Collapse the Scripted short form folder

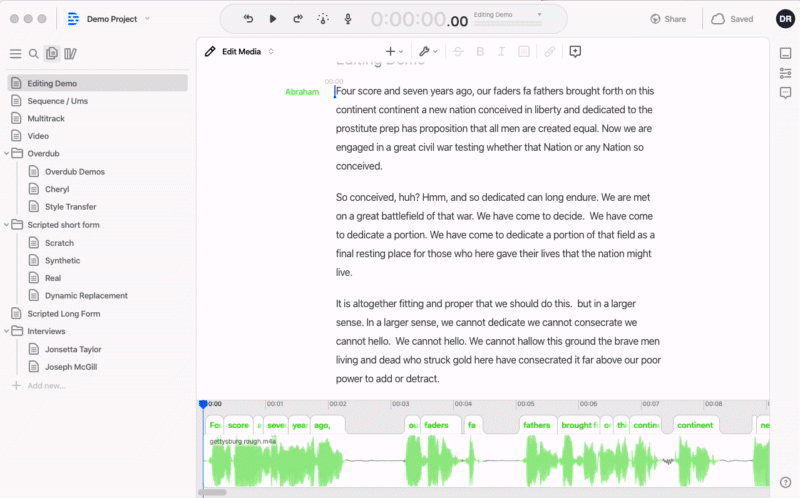(6, 225)
